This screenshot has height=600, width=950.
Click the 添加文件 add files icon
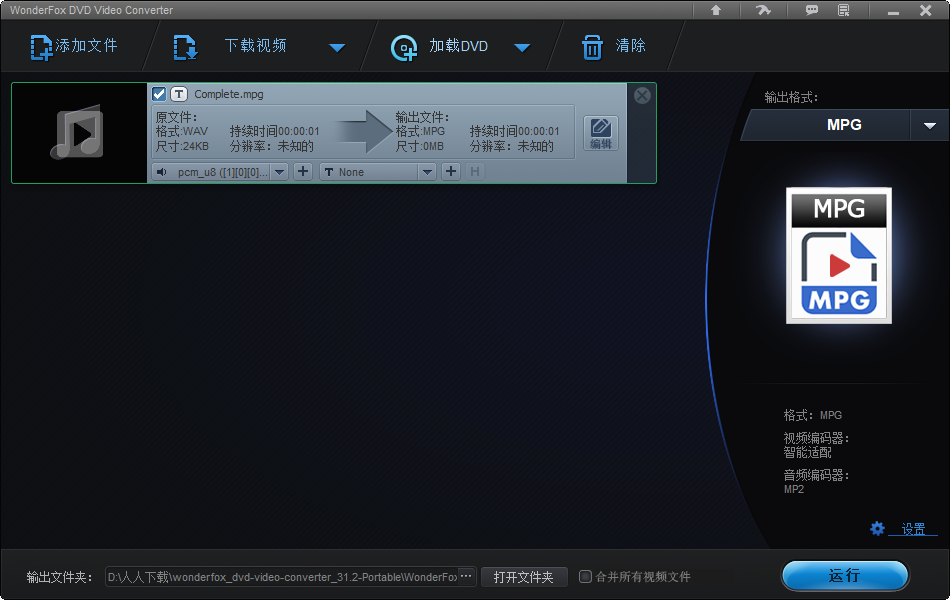click(x=41, y=46)
